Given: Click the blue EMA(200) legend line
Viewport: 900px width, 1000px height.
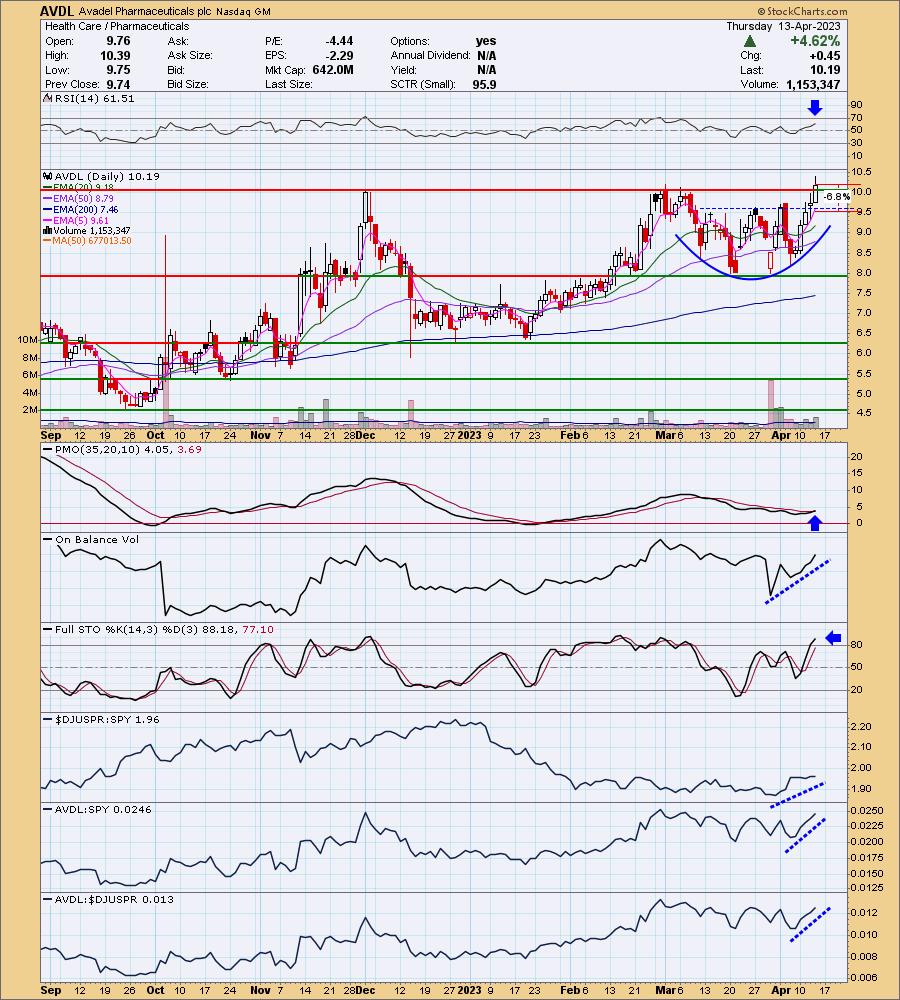Looking at the screenshot, I should (x=47, y=209).
